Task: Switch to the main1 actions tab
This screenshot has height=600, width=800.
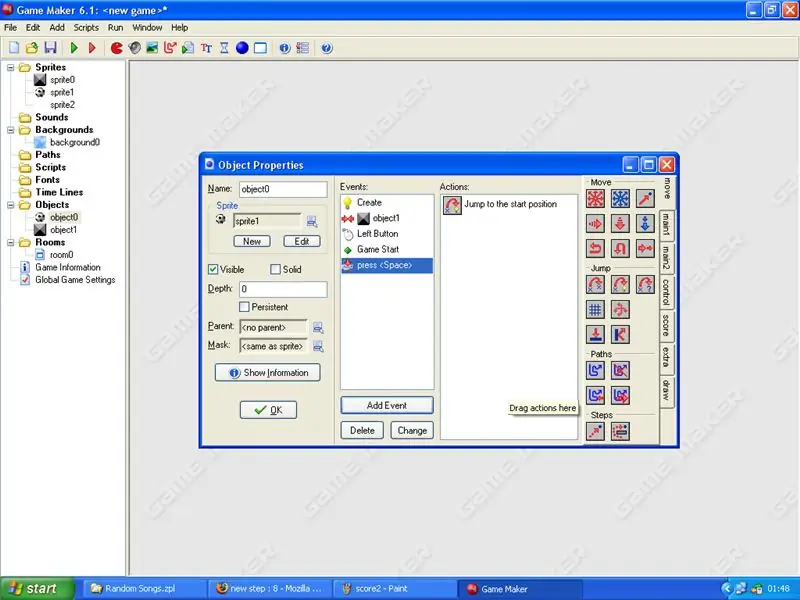Action: 666,224
